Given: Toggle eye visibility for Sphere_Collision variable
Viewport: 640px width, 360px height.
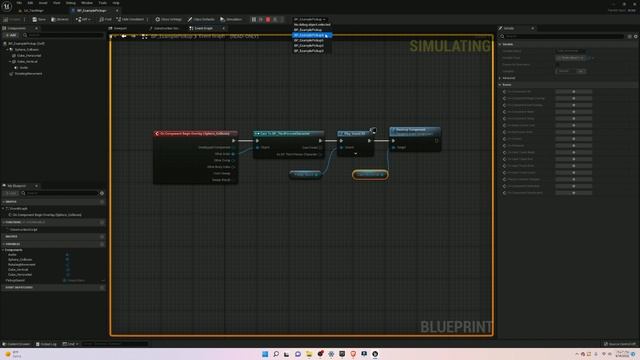Looking at the screenshot, I should 67,260.
